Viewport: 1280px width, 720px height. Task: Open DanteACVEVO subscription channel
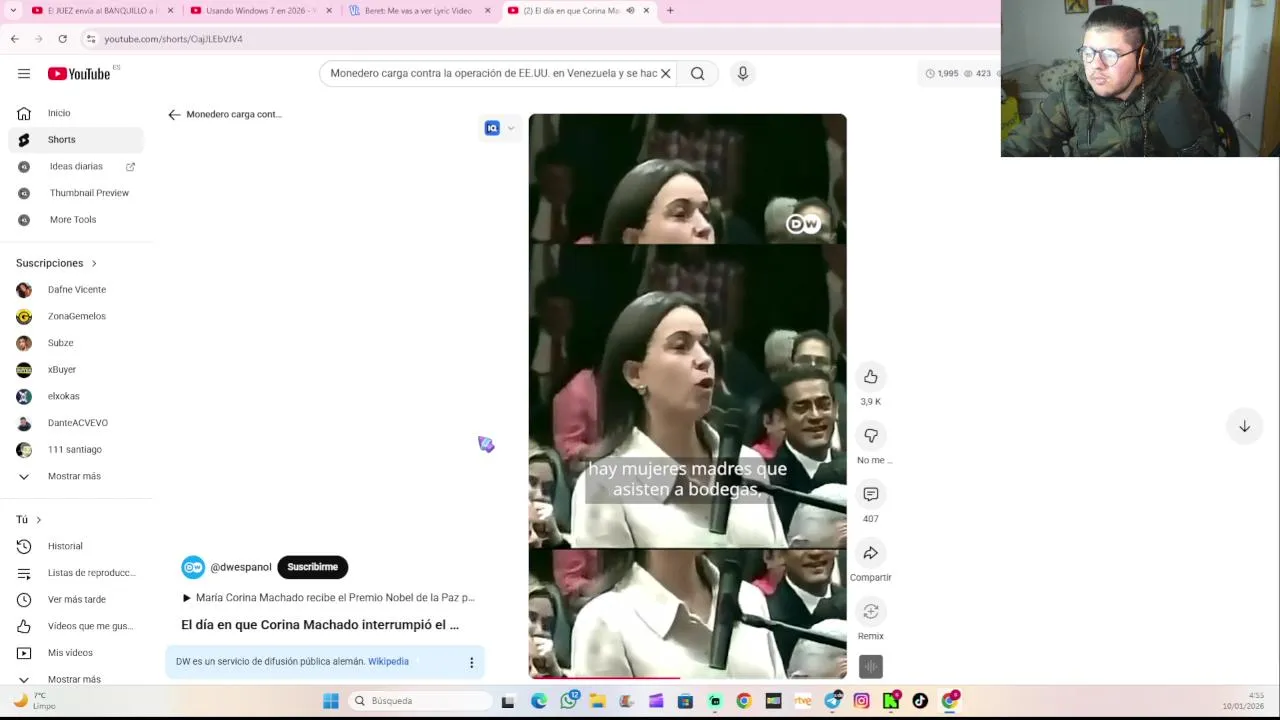(x=76, y=423)
